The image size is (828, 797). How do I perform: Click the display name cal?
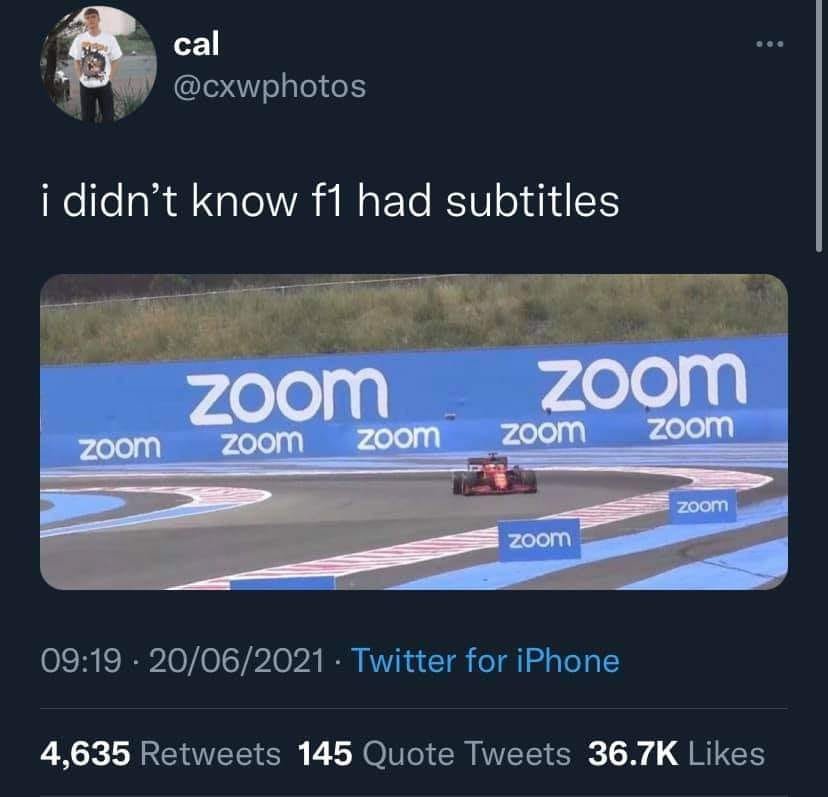(196, 44)
